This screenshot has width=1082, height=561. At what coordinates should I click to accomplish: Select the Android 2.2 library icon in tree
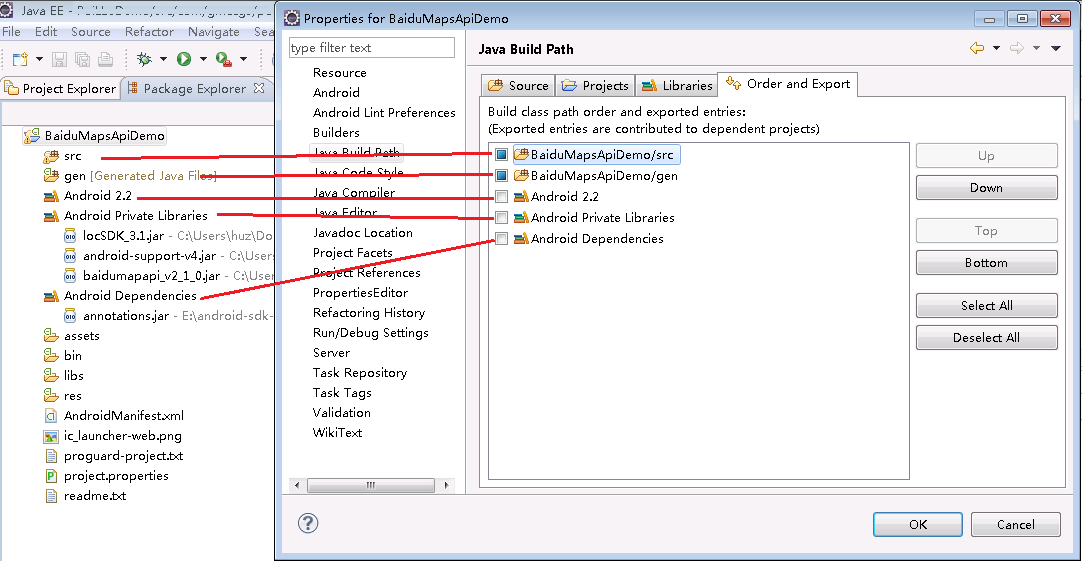click(x=51, y=196)
